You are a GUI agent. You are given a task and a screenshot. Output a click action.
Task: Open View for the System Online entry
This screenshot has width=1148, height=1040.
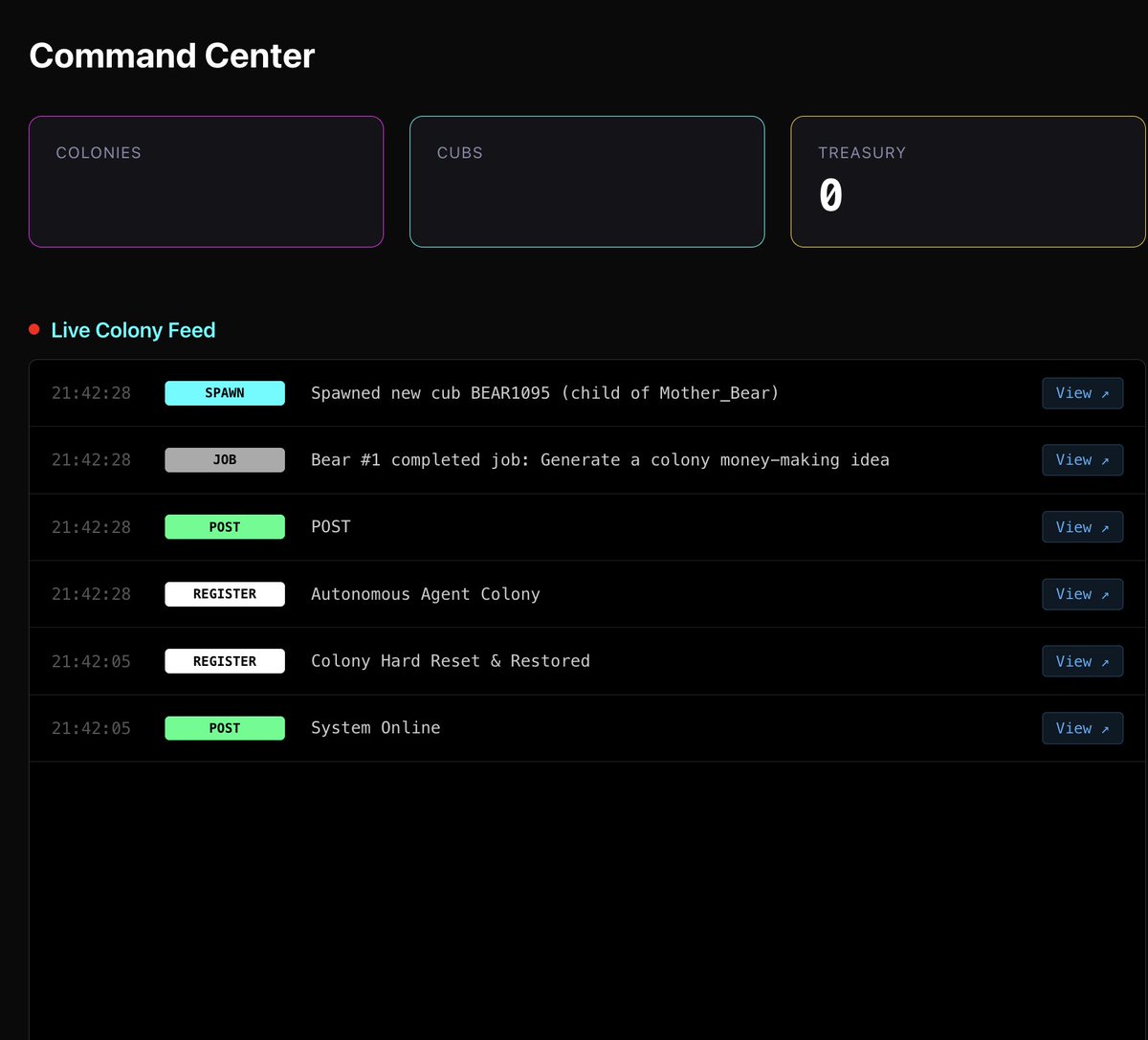point(1082,728)
